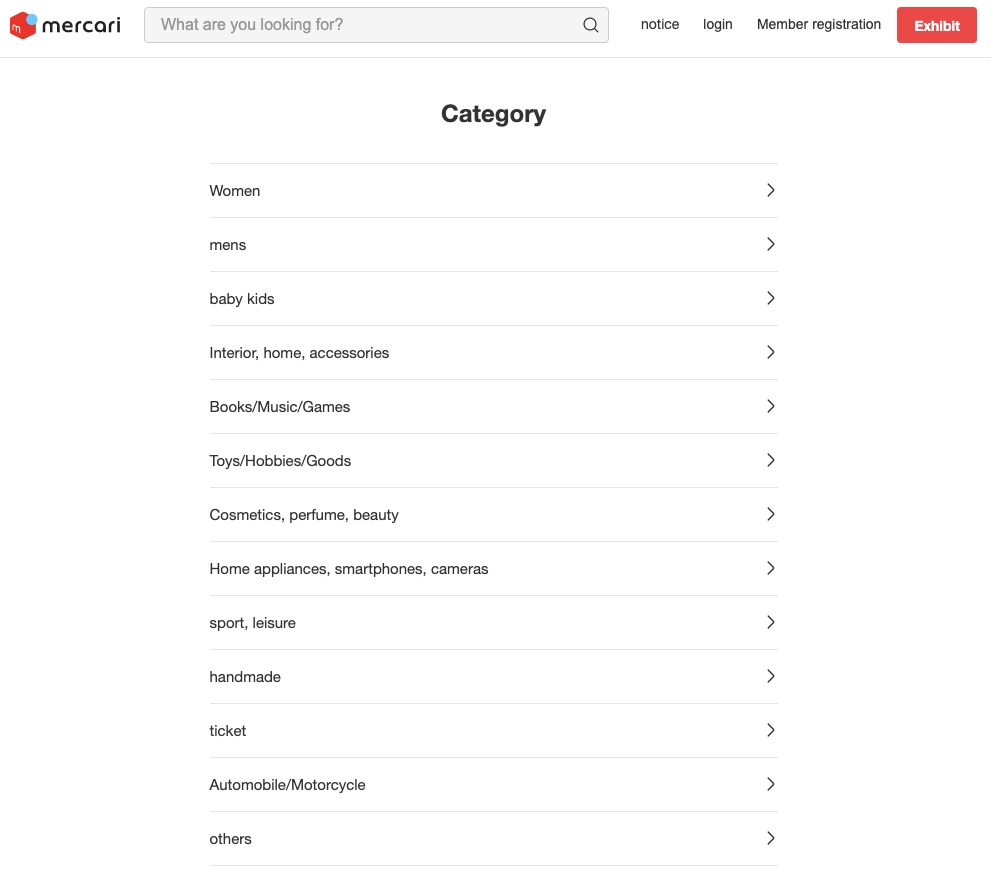Screen dimensions: 991x890
Task: Open Home appliances, smartphones, cameras category
Action: [x=493, y=569]
